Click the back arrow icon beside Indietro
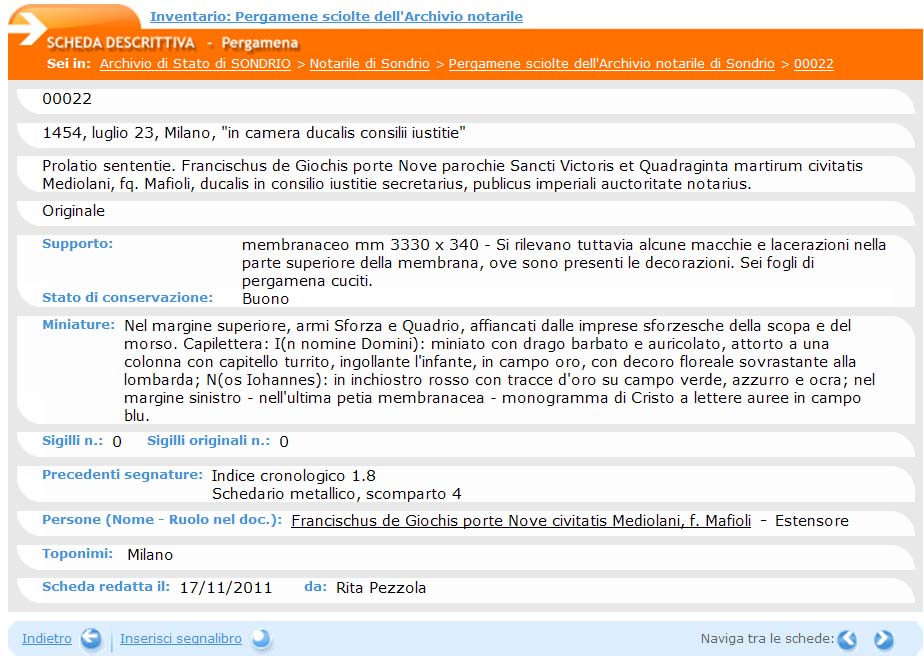Viewport: 924px width, 663px height. (91, 639)
